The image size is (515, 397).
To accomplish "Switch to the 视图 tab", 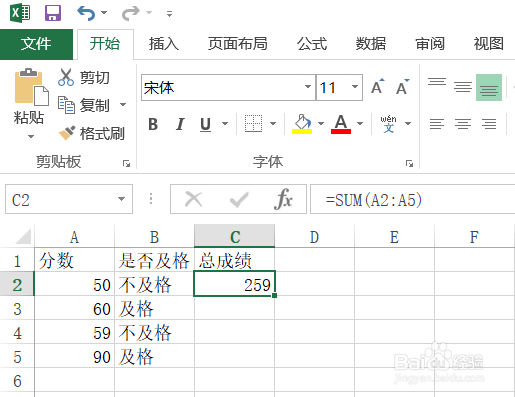I will (489, 44).
